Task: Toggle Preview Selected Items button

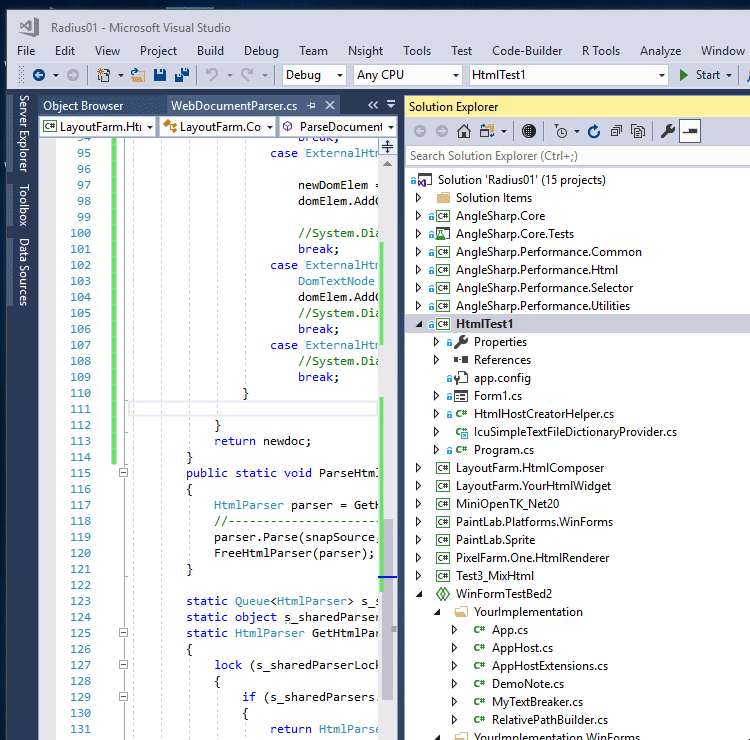Action: pos(690,131)
